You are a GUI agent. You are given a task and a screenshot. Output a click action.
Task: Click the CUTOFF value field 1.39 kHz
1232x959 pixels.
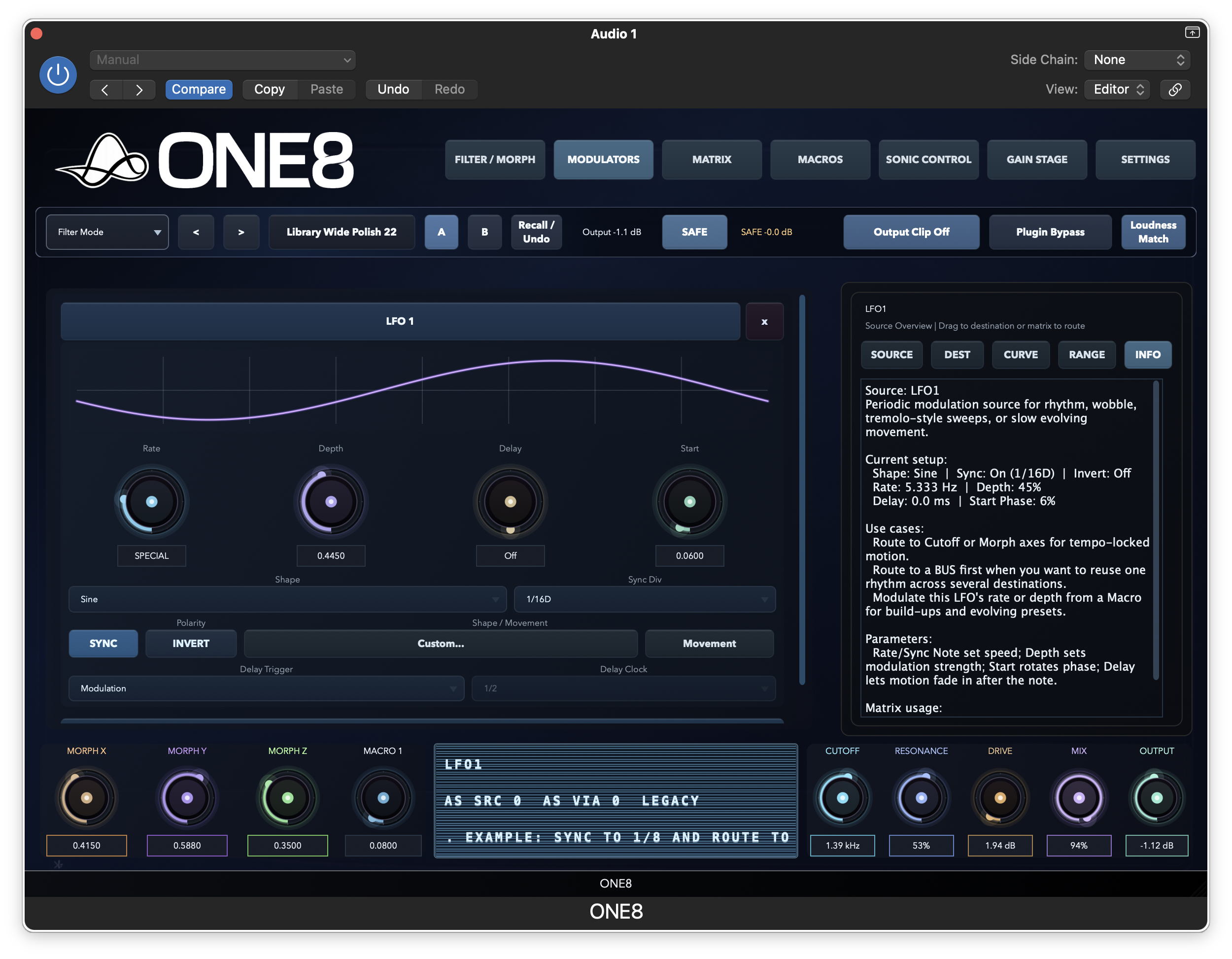[x=842, y=846]
